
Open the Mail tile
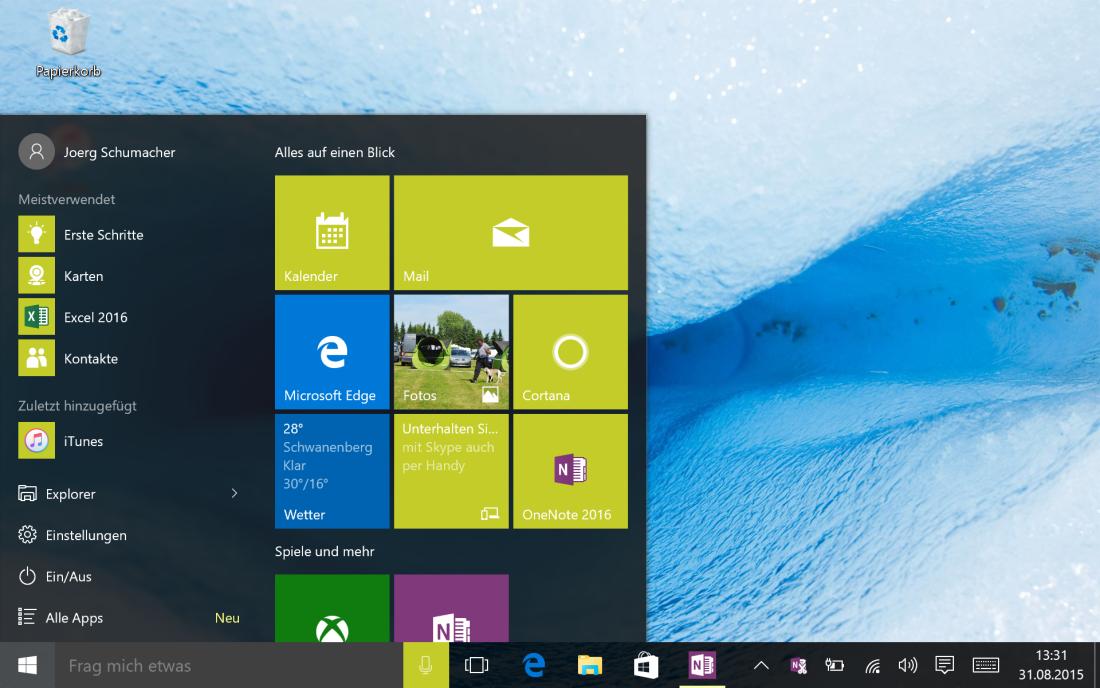coord(511,233)
